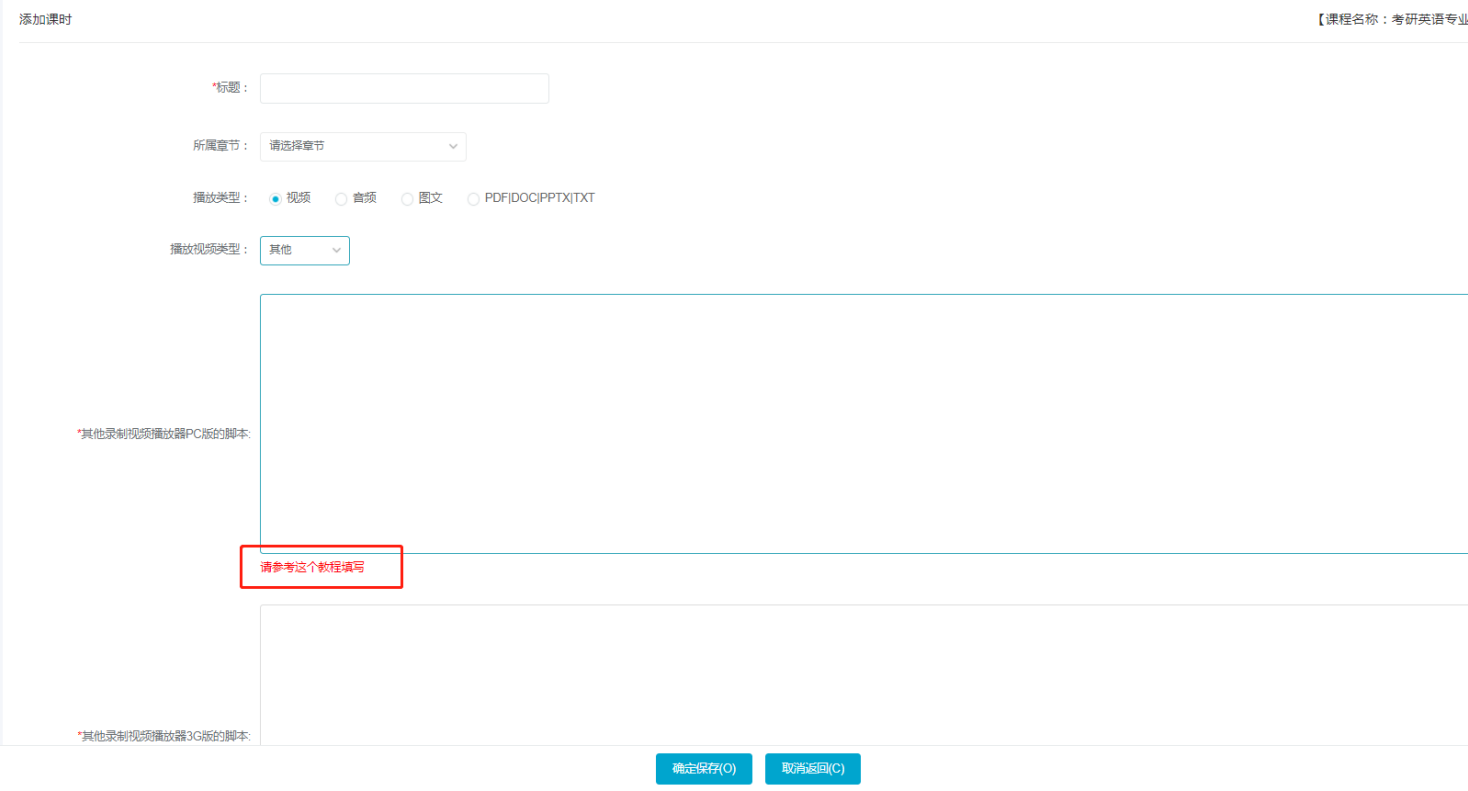Image resolution: width=1468 pixels, height=791 pixels.
Task: Click the 所属章节 field label
Action: click(220, 146)
